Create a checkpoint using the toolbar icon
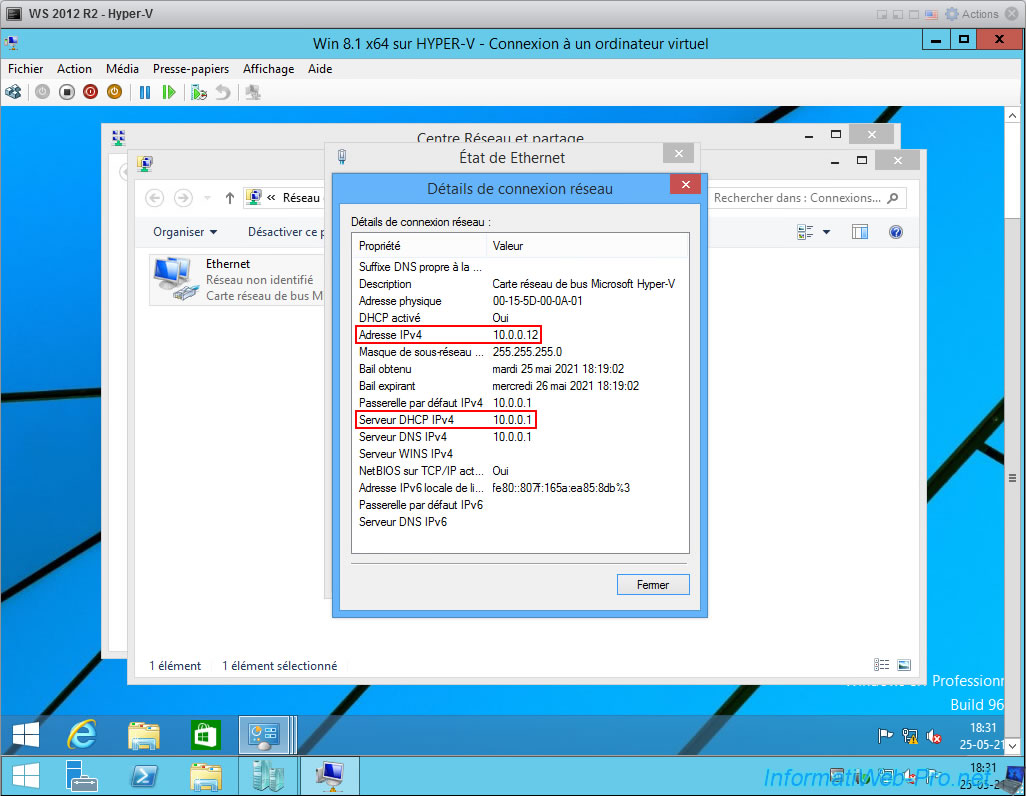Screen dimensions: 1026x796 pyautogui.click(x=199, y=92)
